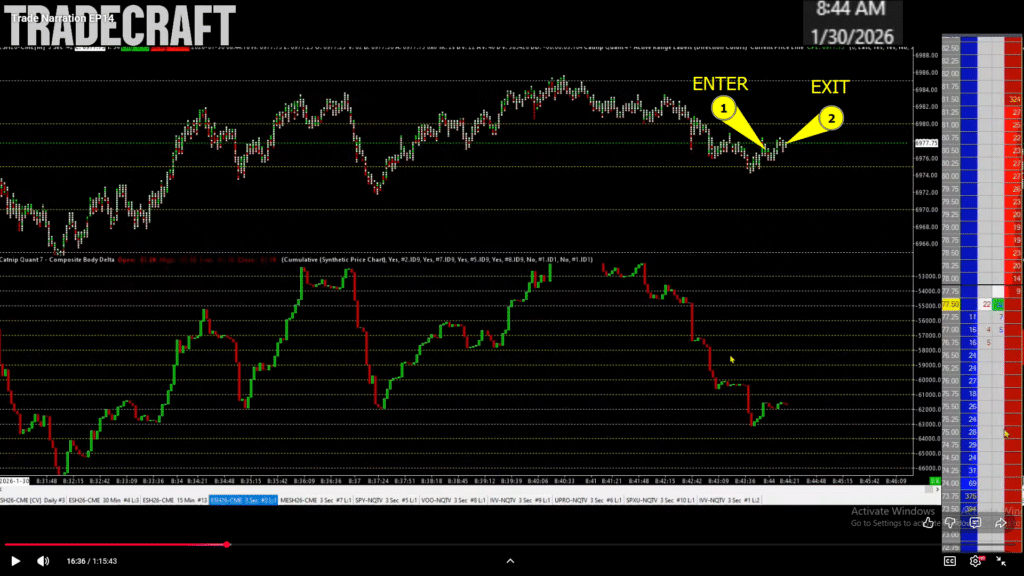The image size is (1024, 576).
Task: Exit fullscreen mode icon
Action: point(1004,561)
